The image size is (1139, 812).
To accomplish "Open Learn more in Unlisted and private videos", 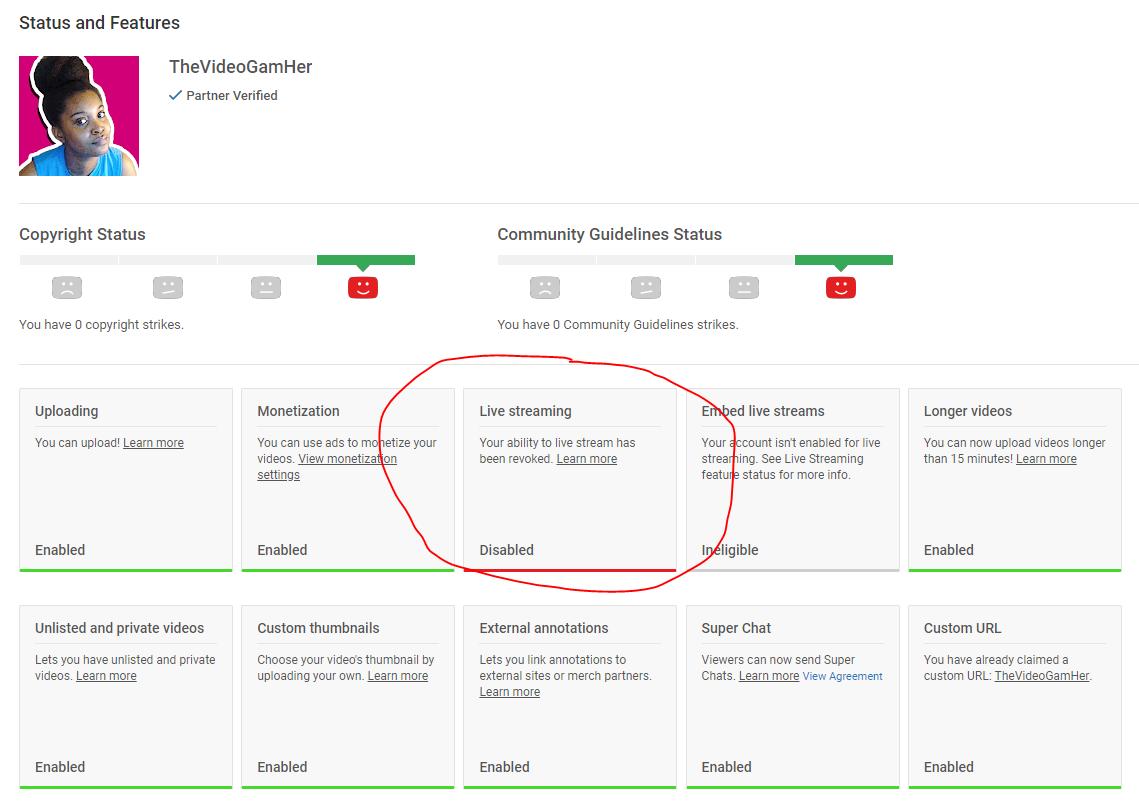I will (x=106, y=676).
